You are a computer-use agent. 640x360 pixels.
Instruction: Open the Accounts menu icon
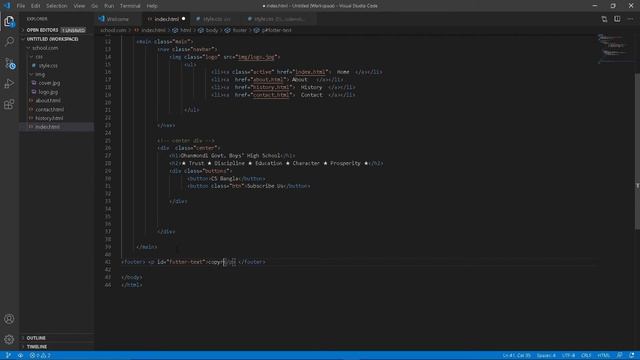point(9,319)
